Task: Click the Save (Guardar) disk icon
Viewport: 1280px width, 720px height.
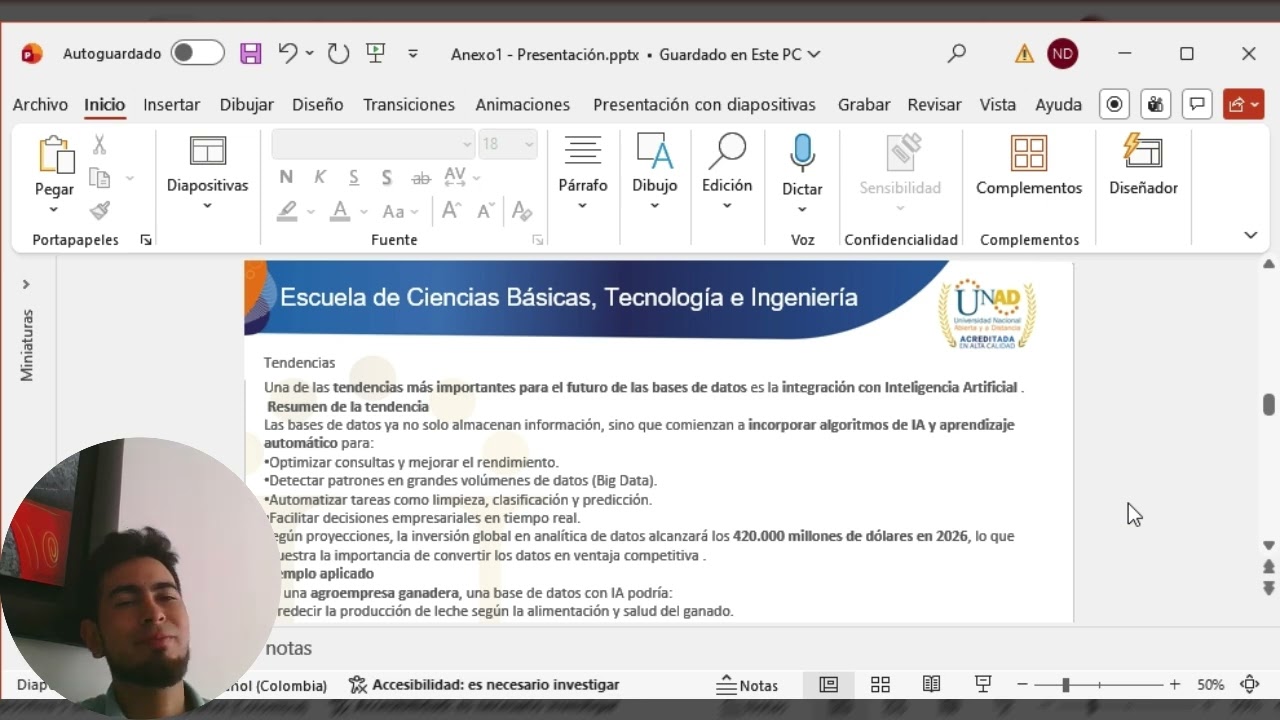Action: 250,54
